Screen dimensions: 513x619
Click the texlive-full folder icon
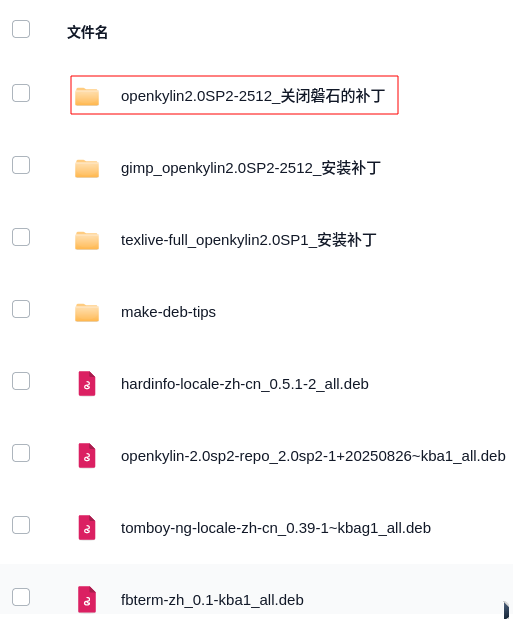pyautogui.click(x=87, y=240)
